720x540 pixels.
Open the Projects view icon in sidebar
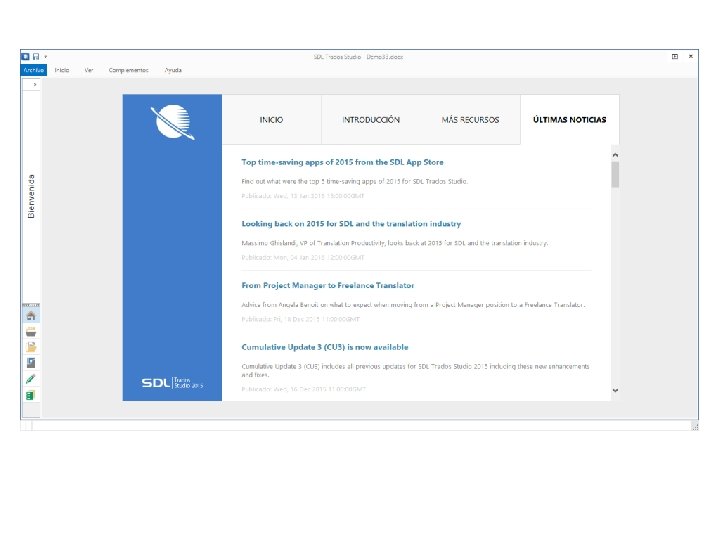click(31, 332)
